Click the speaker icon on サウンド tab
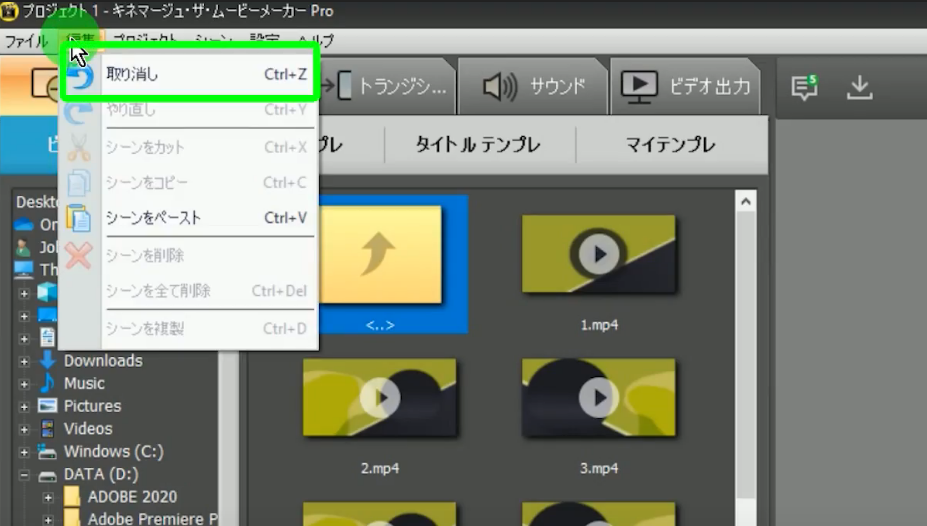The height and width of the screenshot is (526, 927). [500, 86]
